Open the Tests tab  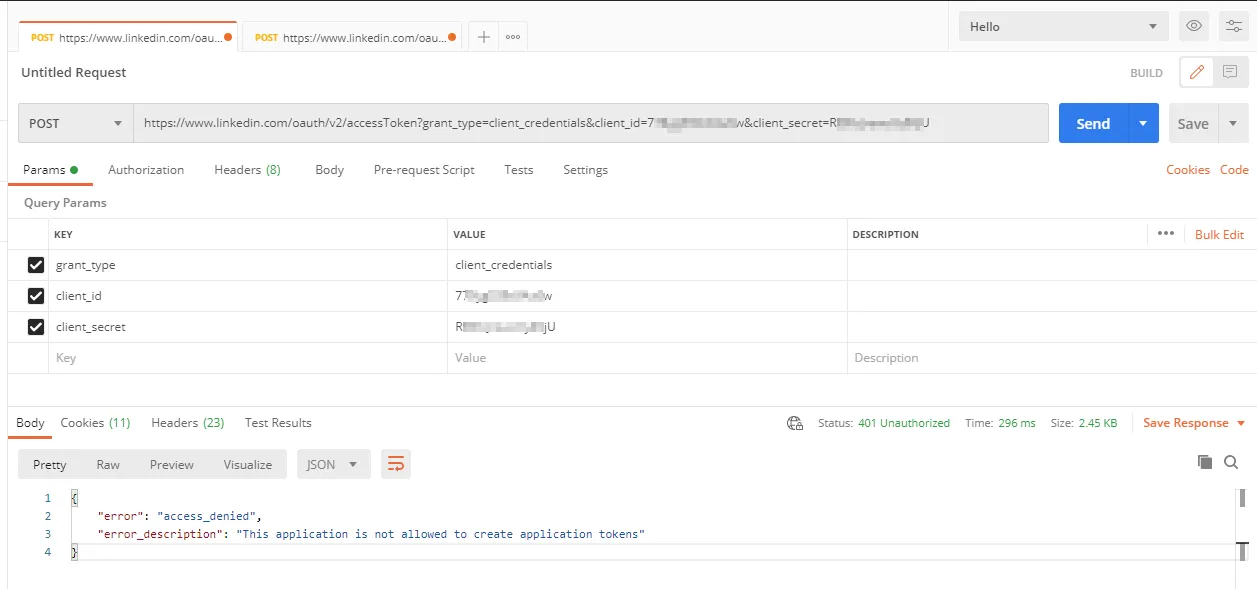(518, 170)
